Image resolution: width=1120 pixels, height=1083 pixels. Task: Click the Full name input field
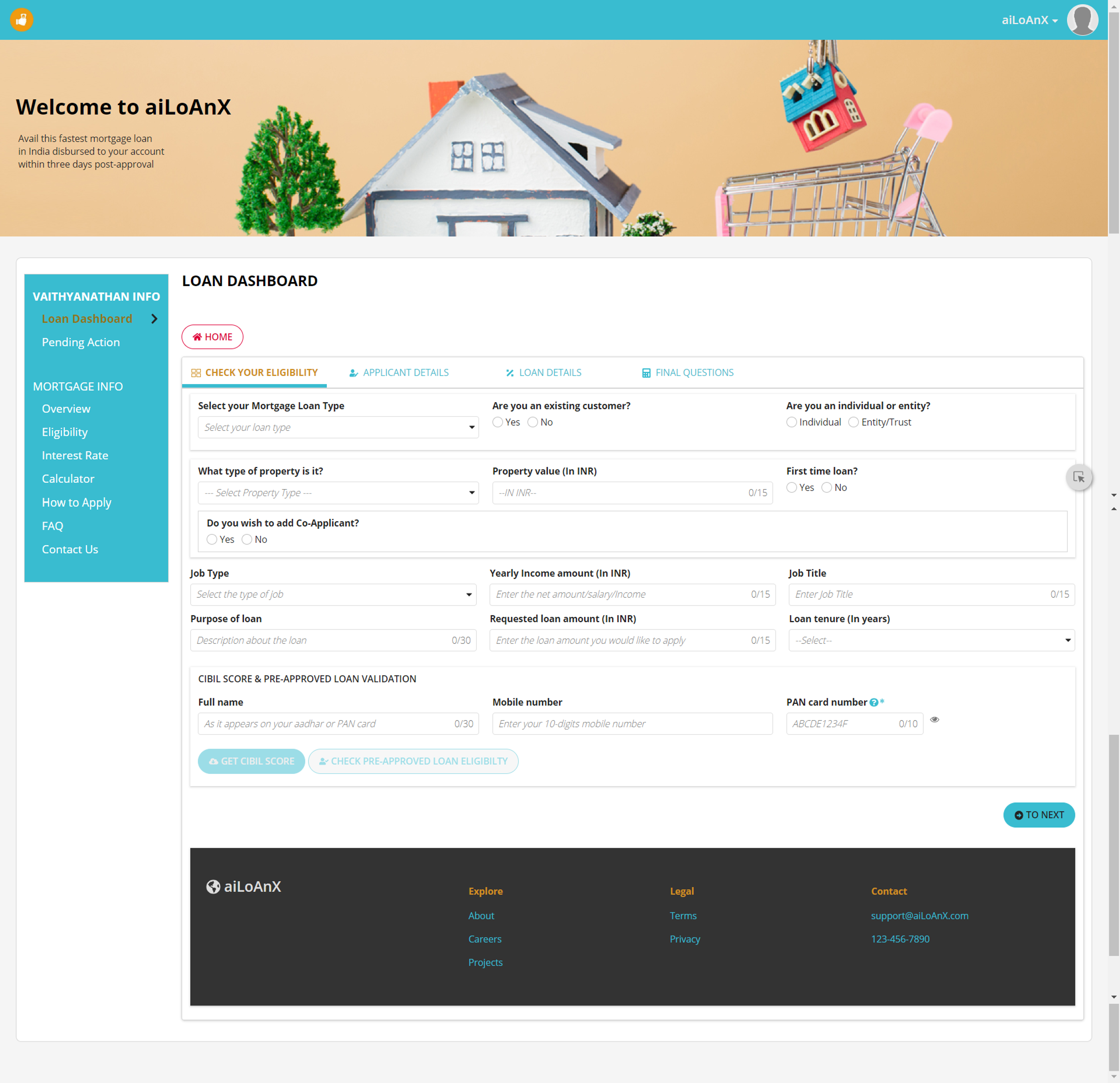pos(338,724)
